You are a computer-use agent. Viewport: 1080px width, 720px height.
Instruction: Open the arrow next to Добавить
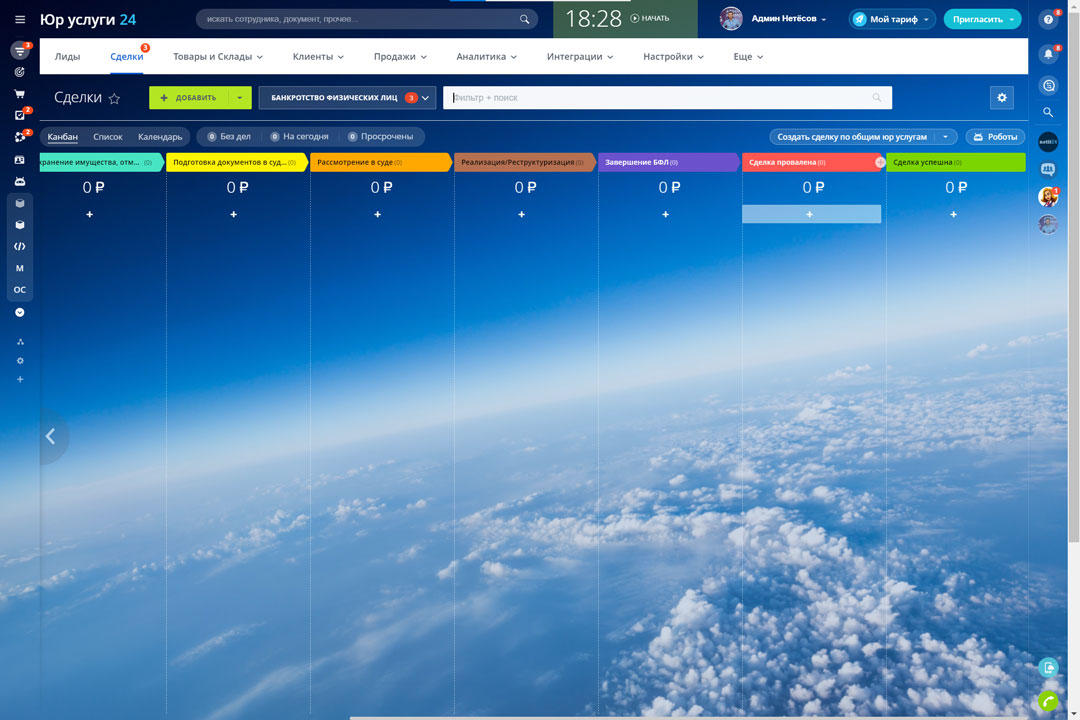pyautogui.click(x=240, y=98)
